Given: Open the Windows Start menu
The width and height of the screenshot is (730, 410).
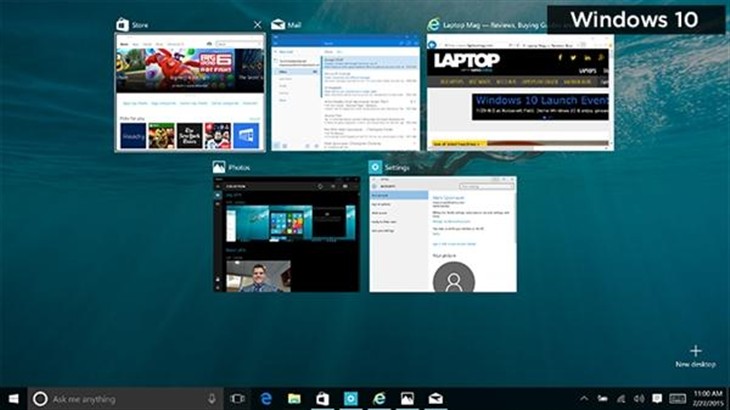Looking at the screenshot, I should [14, 399].
